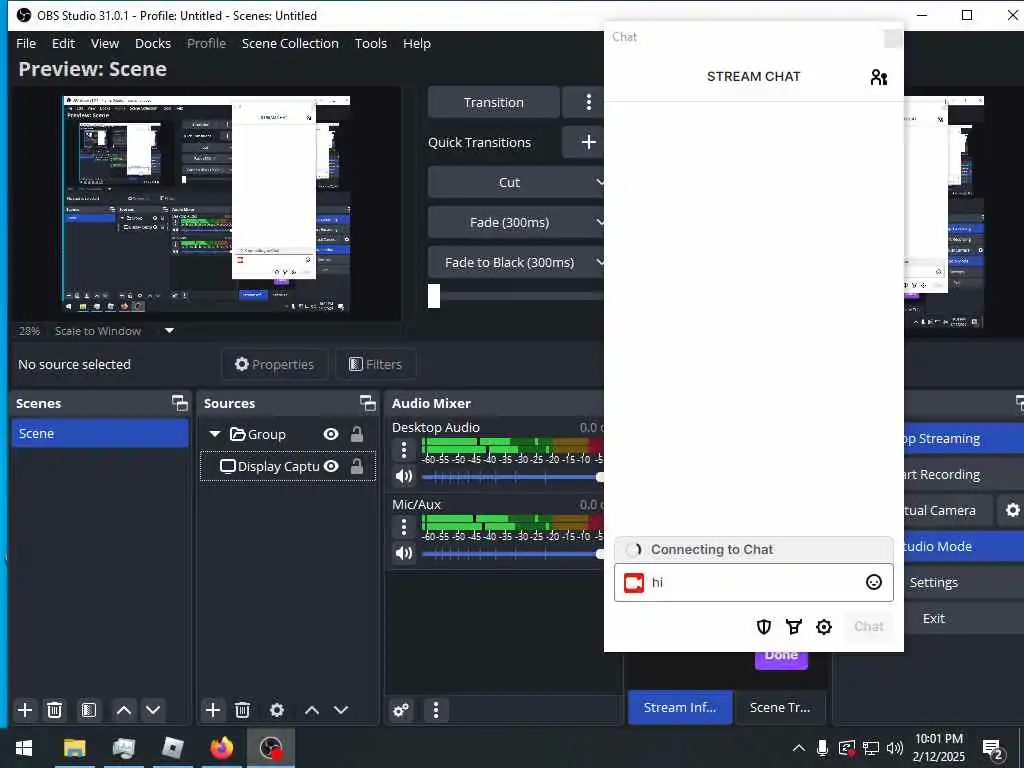Open Desktop Audio options three dots

click(x=404, y=450)
